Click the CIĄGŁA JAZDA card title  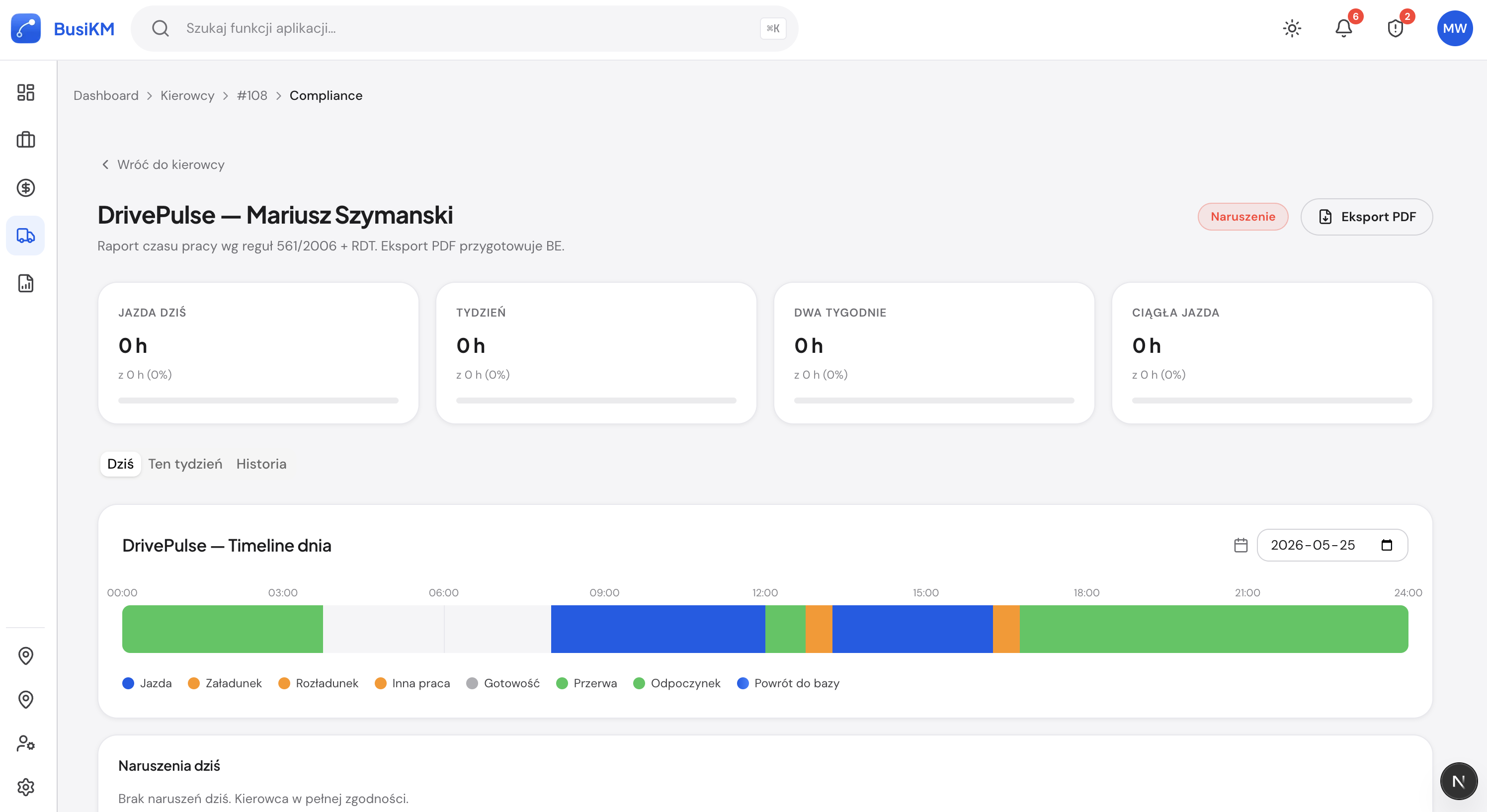[x=1175, y=313]
